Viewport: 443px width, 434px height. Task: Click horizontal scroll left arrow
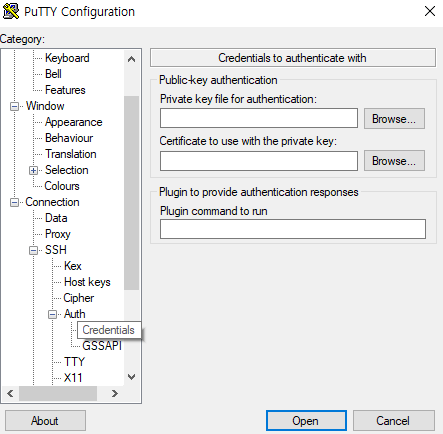10,394
